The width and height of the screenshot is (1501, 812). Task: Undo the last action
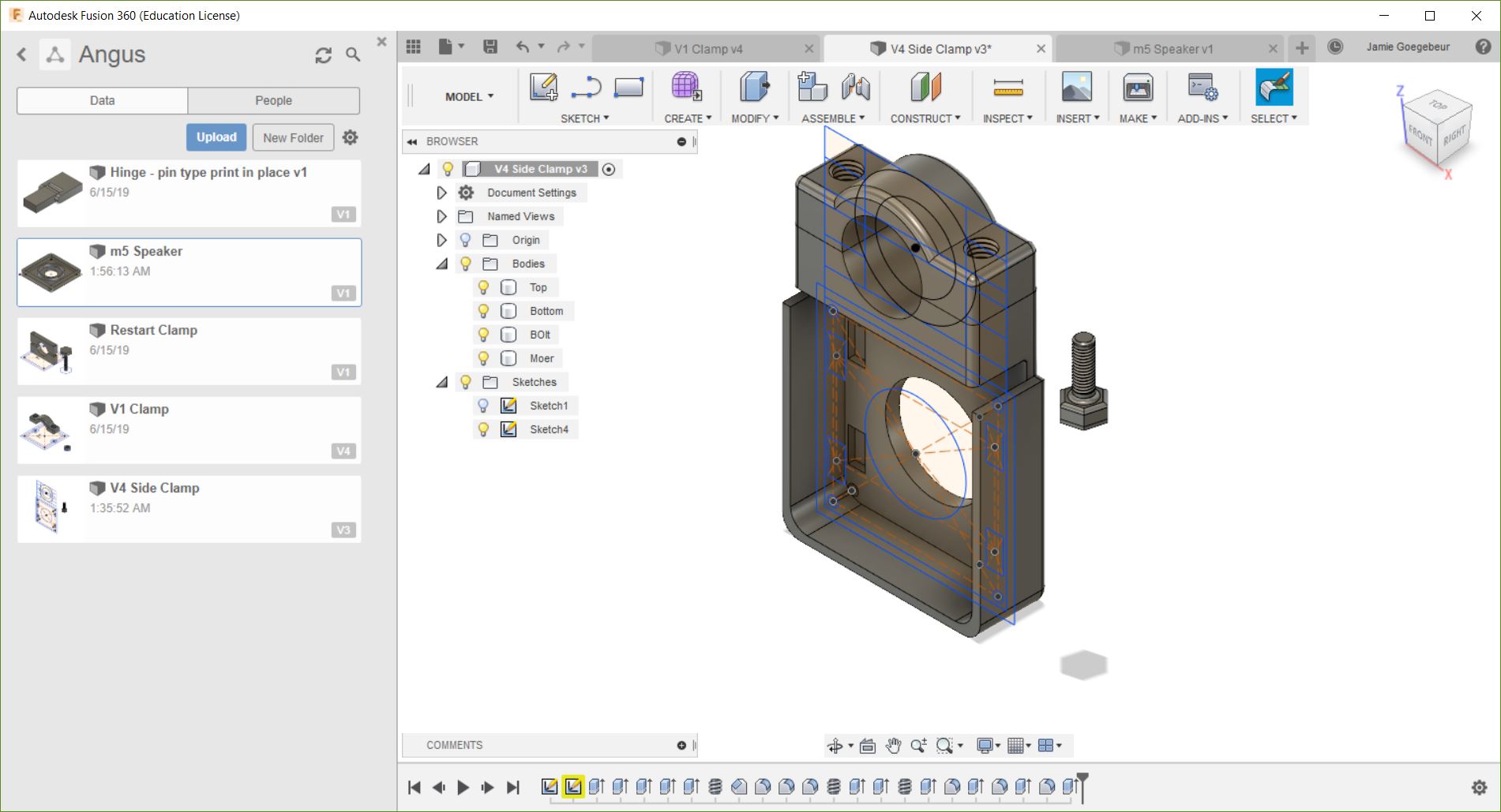523,47
